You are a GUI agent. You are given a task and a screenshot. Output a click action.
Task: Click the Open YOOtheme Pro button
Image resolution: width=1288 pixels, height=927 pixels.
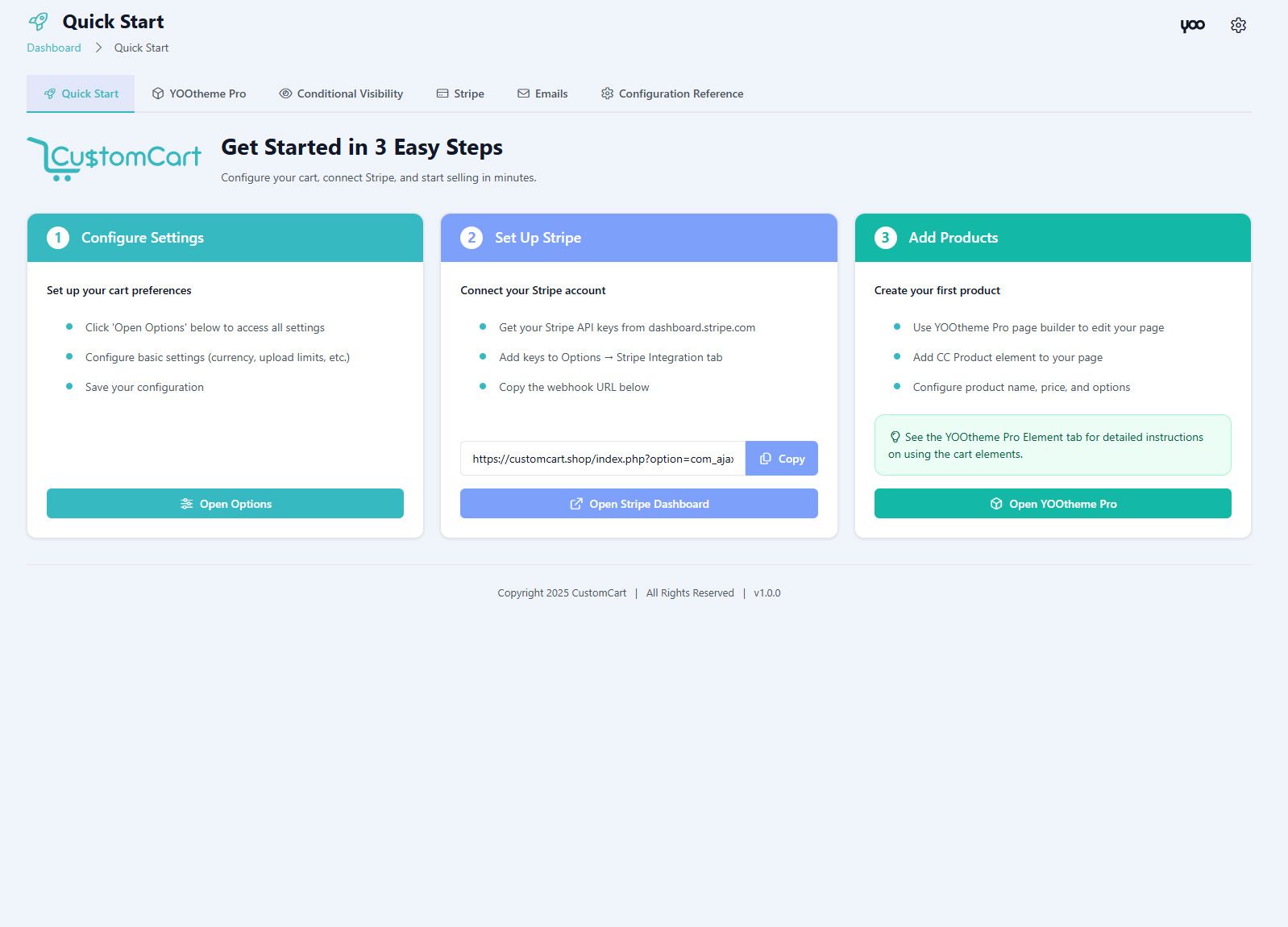[x=1052, y=504]
